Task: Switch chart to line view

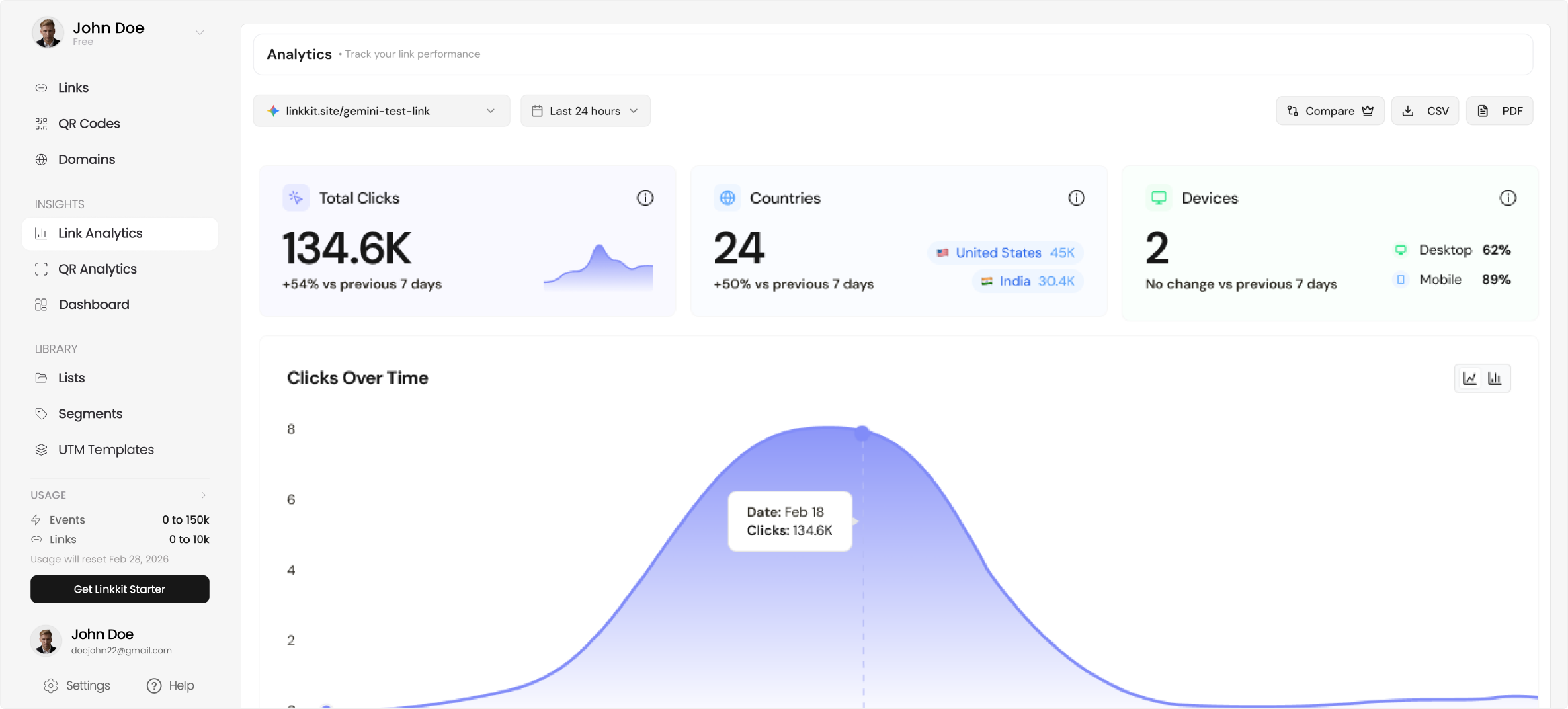Action: [1470, 378]
